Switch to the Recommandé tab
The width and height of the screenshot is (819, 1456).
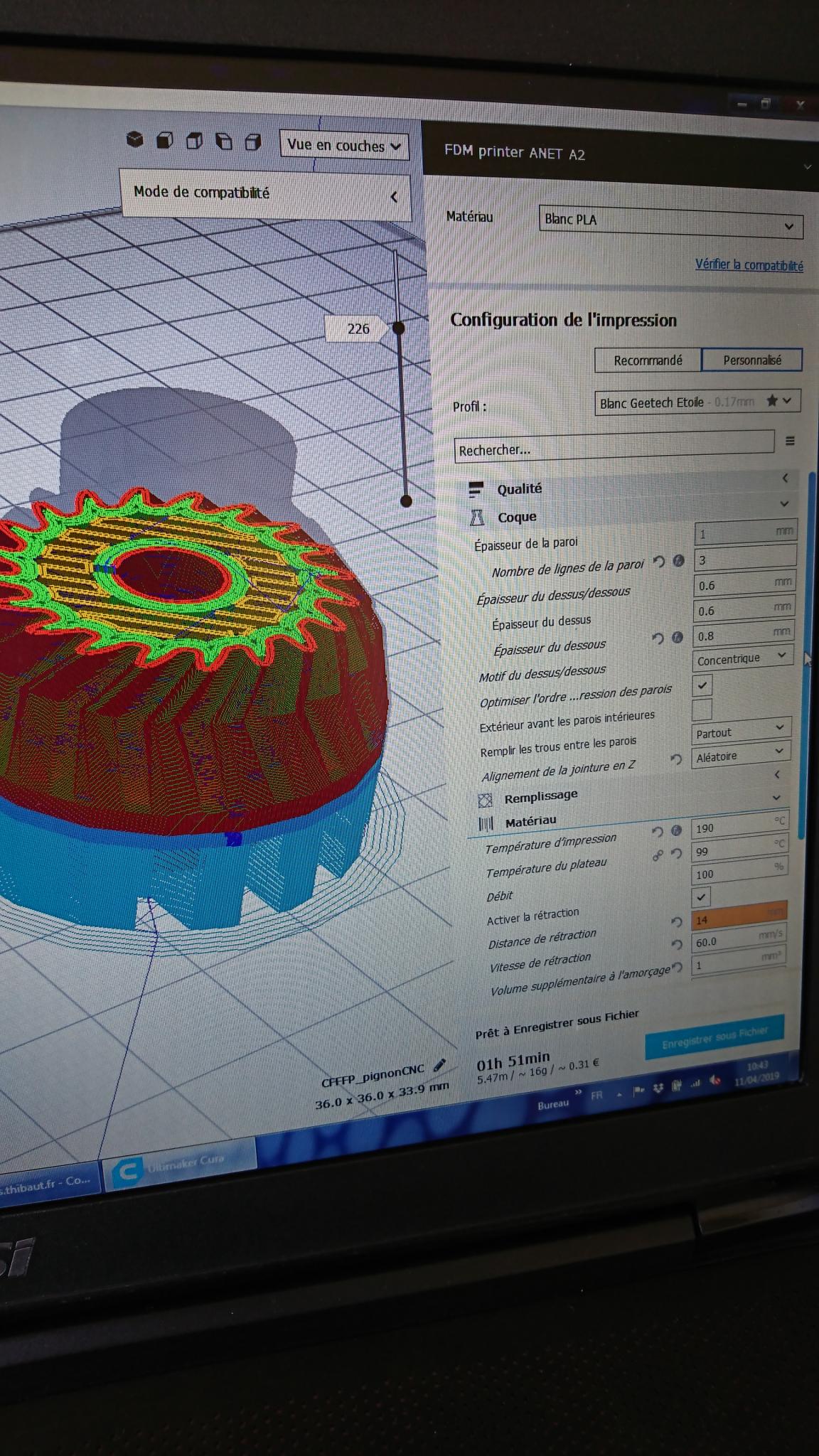[648, 360]
